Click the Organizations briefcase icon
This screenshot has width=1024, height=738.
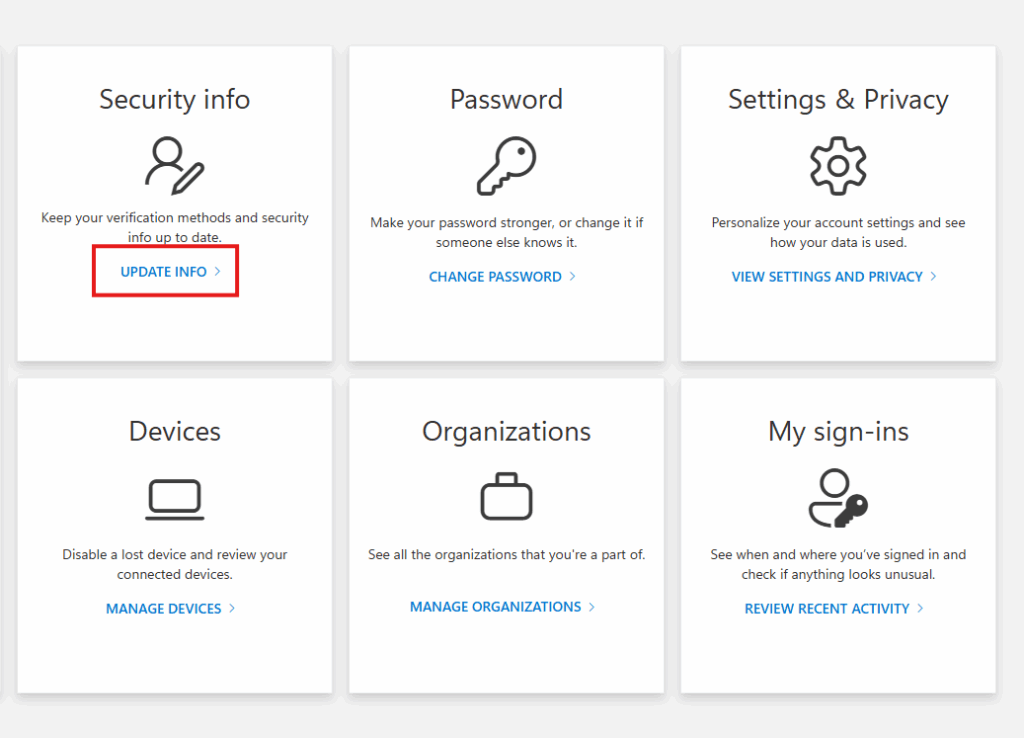506,496
